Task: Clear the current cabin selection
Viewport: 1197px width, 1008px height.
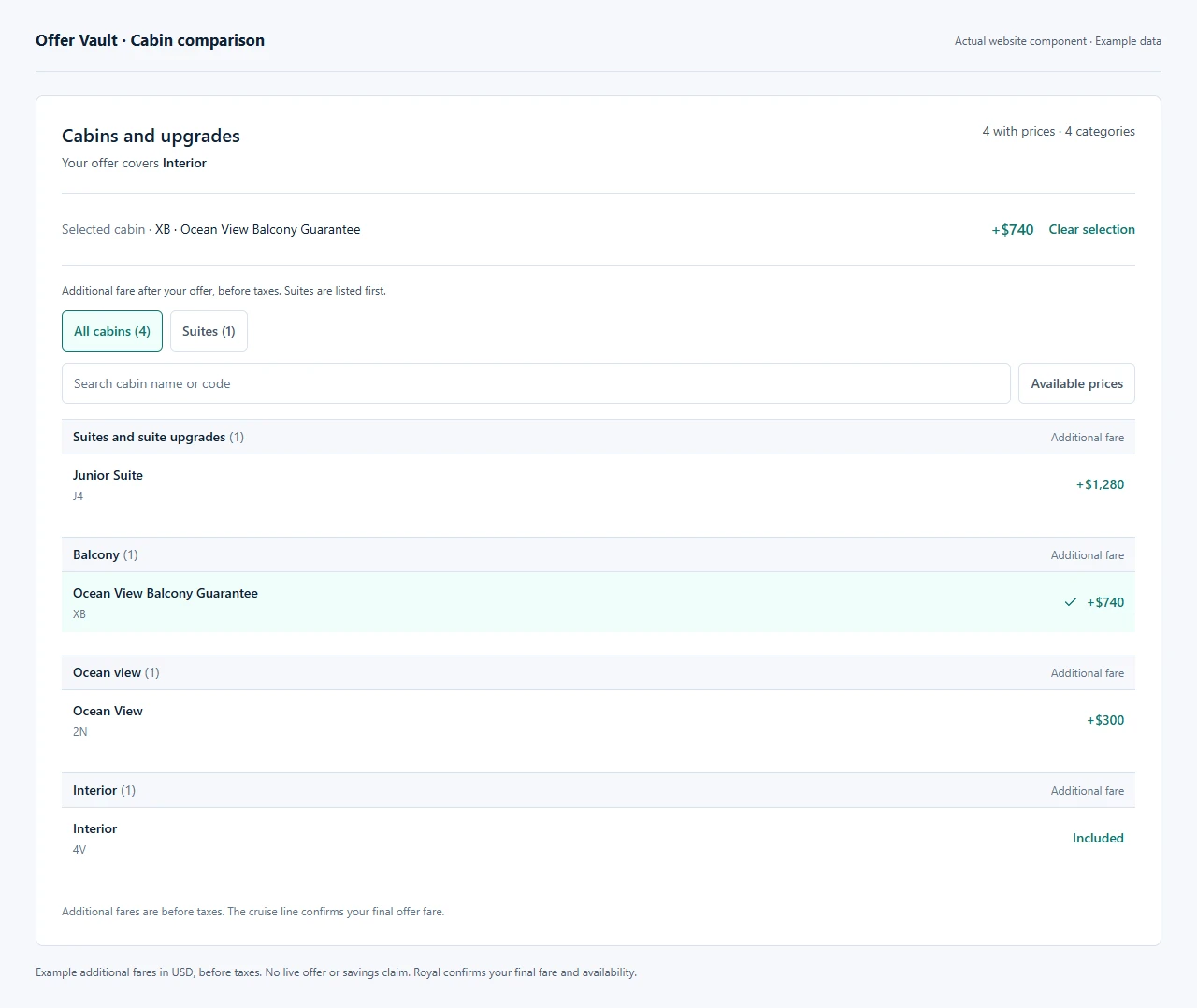Action: pyautogui.click(x=1091, y=229)
